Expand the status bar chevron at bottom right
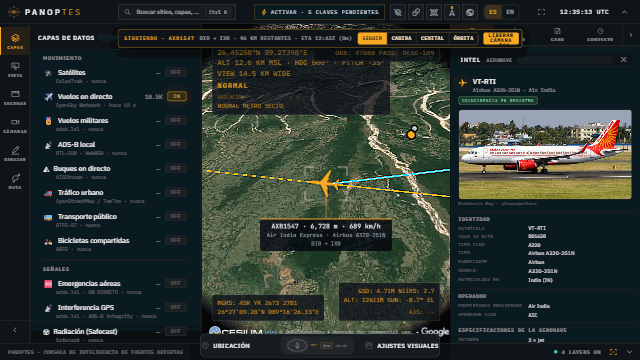This screenshot has width=640, height=360. pyautogui.click(x=629, y=352)
